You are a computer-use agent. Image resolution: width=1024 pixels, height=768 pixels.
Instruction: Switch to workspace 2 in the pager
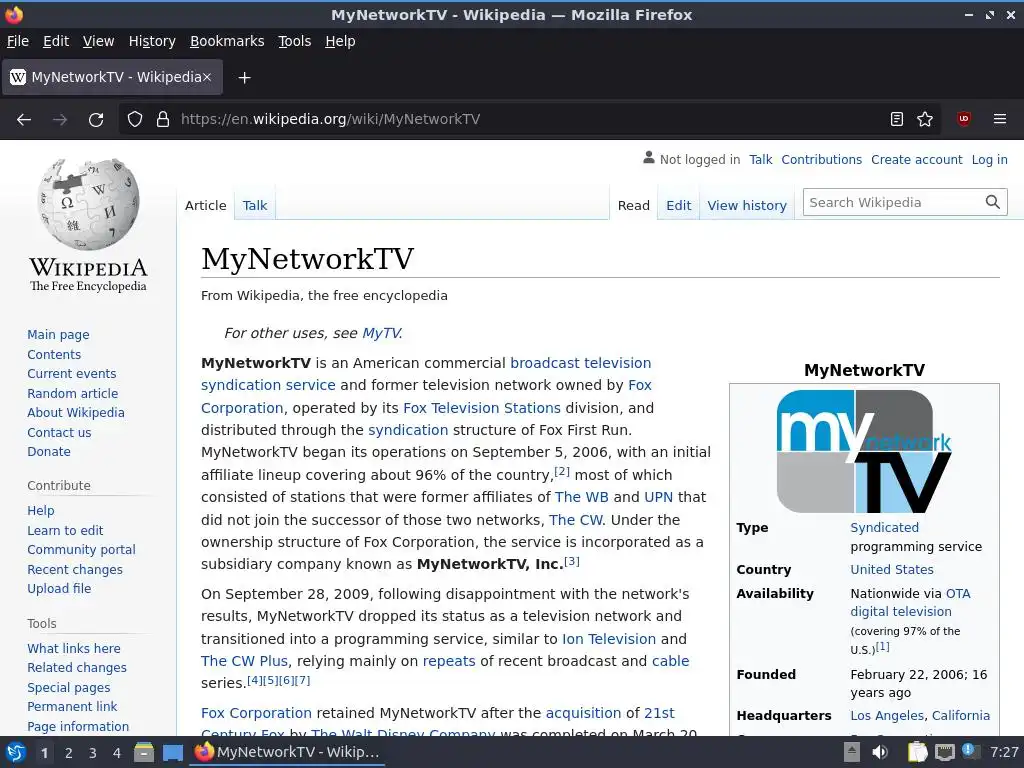coord(69,753)
